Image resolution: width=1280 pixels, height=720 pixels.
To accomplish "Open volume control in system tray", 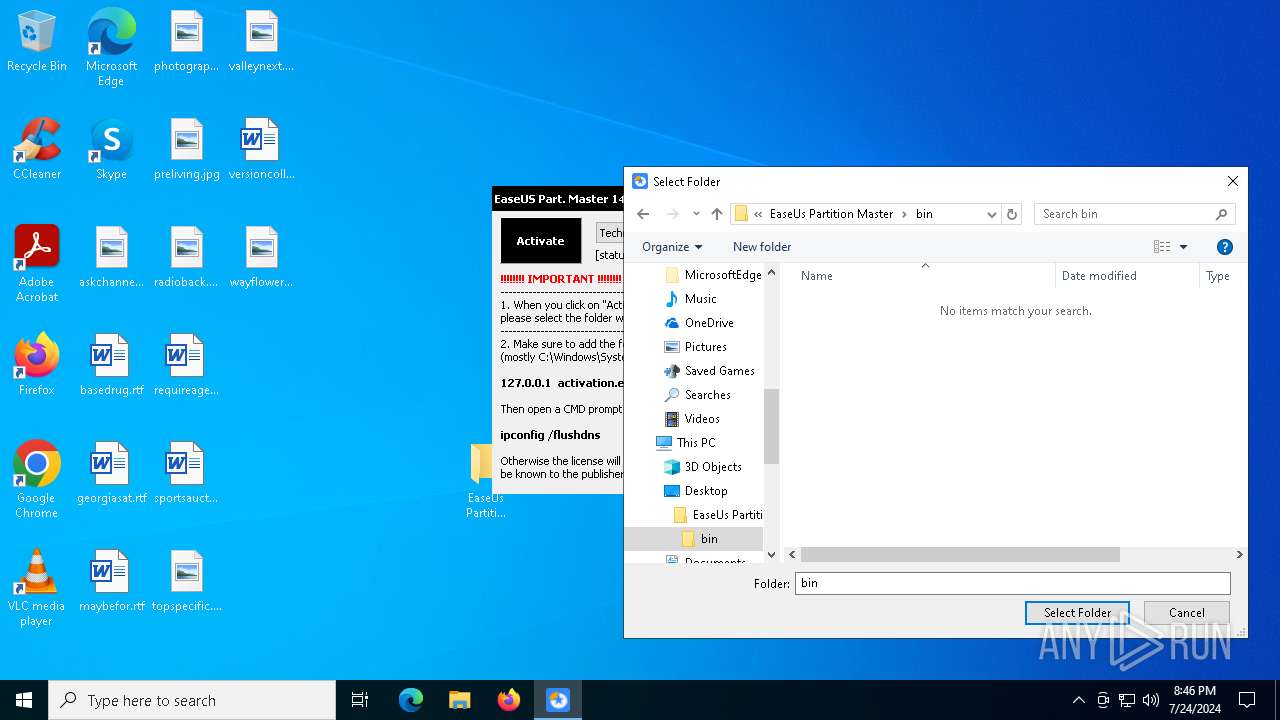I will click(x=1151, y=700).
